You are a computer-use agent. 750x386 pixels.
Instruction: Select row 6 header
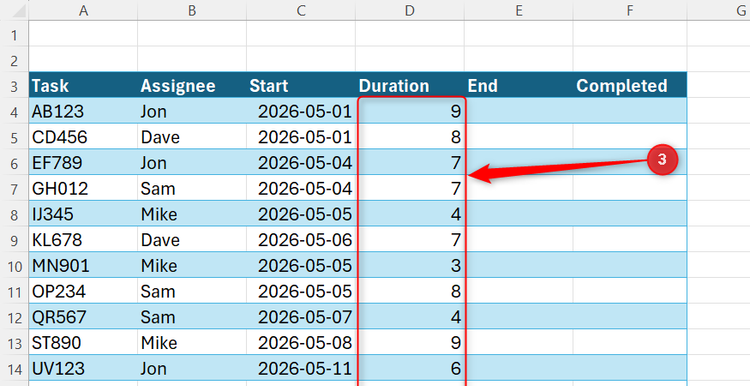14,163
